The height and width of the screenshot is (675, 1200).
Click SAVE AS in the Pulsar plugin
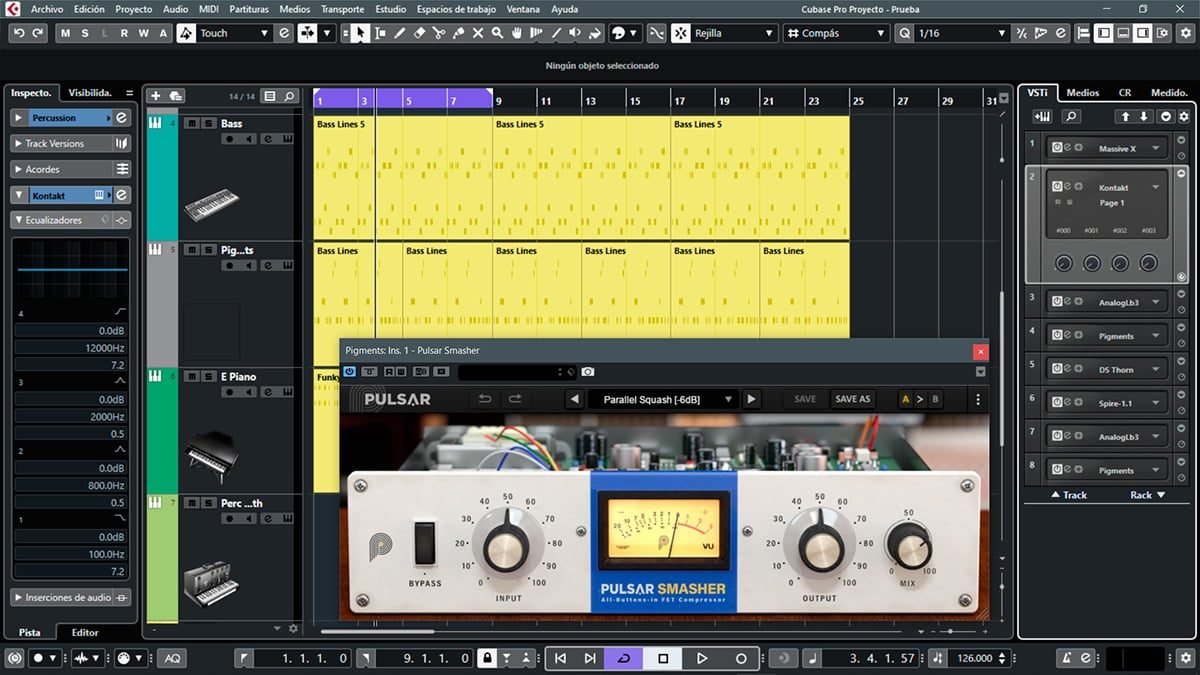coord(852,399)
